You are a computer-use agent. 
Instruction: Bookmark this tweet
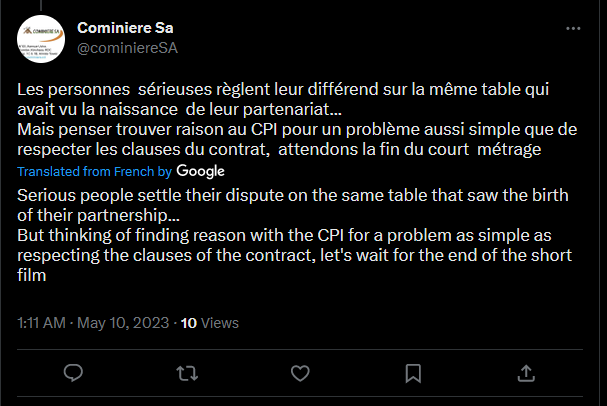coord(413,373)
